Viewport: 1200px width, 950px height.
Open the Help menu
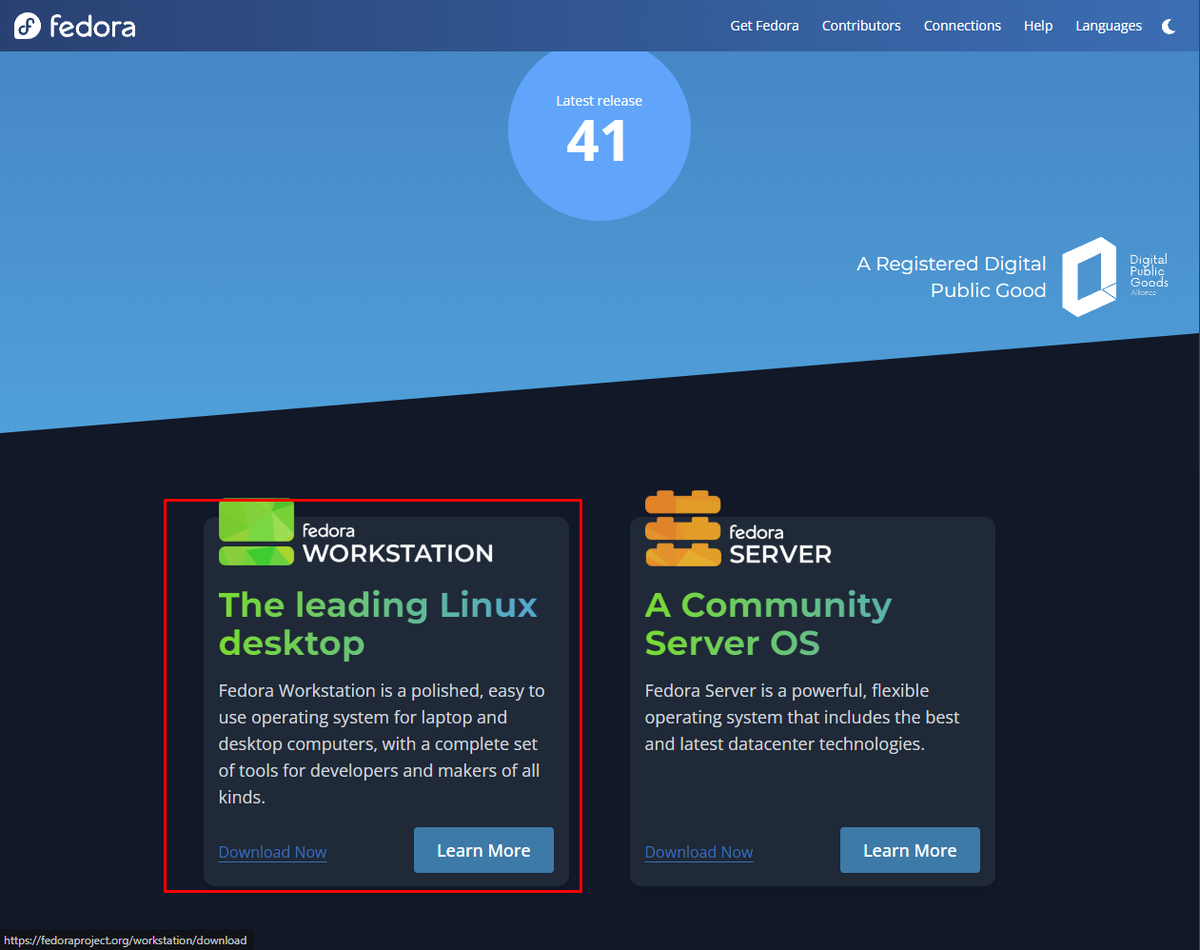coord(1038,26)
